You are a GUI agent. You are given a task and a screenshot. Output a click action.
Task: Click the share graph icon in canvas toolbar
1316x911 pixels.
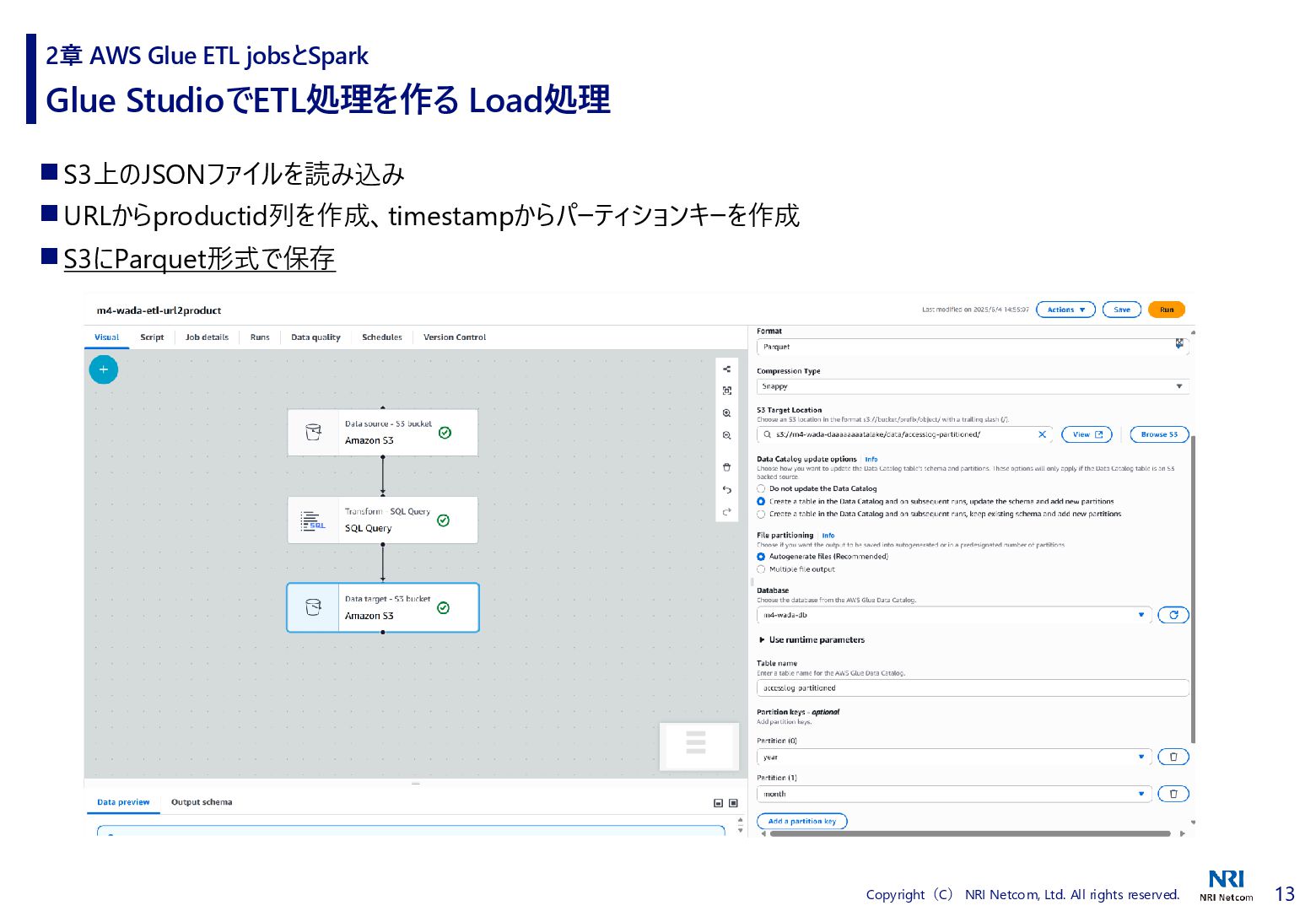tap(726, 369)
